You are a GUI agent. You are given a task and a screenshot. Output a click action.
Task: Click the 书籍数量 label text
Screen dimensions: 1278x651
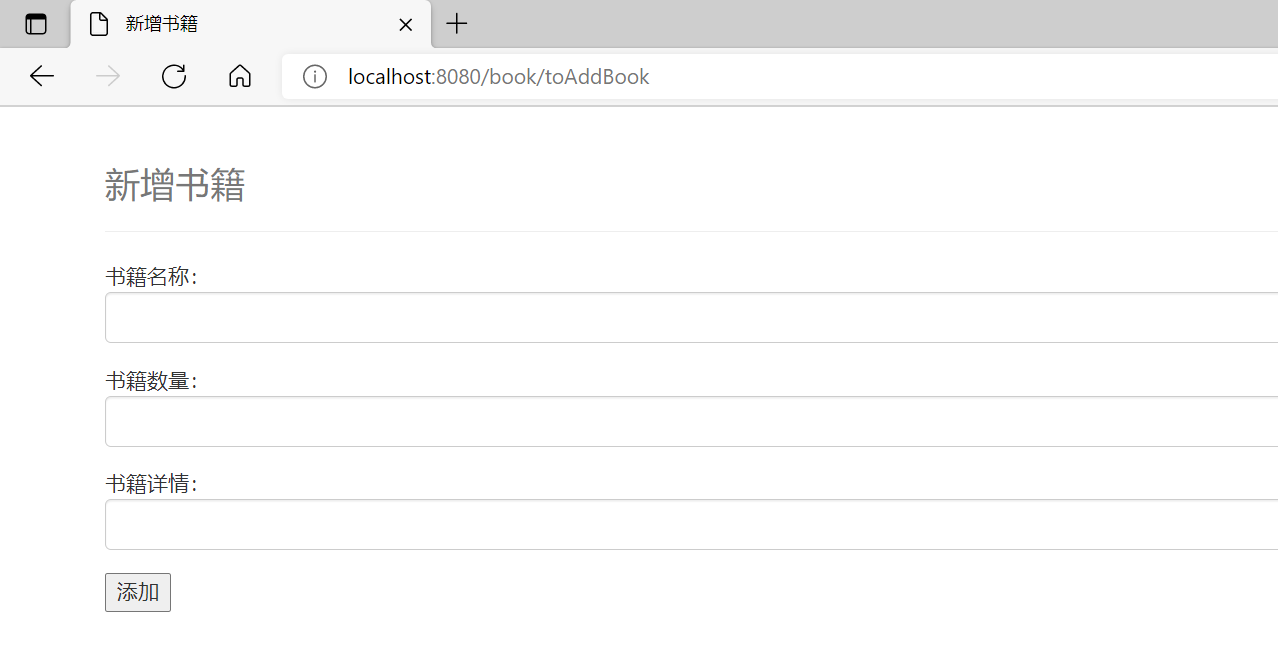tap(152, 381)
